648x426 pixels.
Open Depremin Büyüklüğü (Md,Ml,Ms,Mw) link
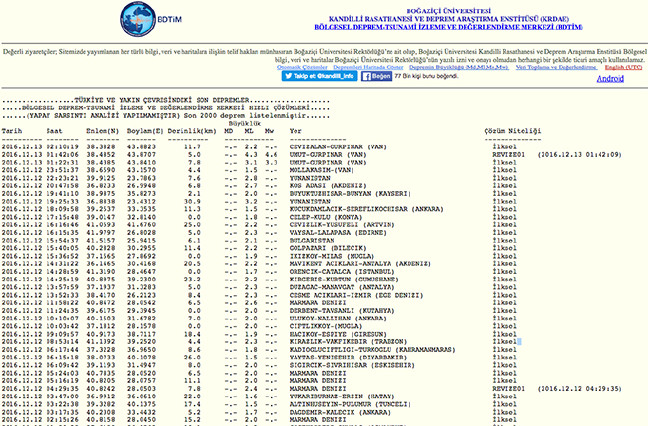click(x=459, y=67)
